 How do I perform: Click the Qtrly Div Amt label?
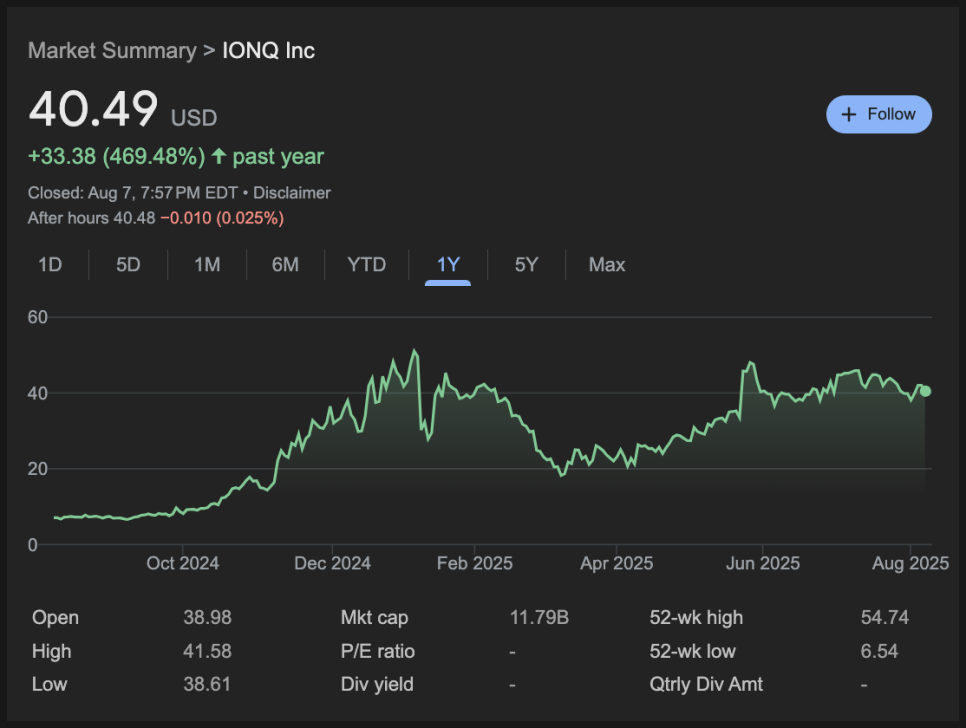pos(706,684)
